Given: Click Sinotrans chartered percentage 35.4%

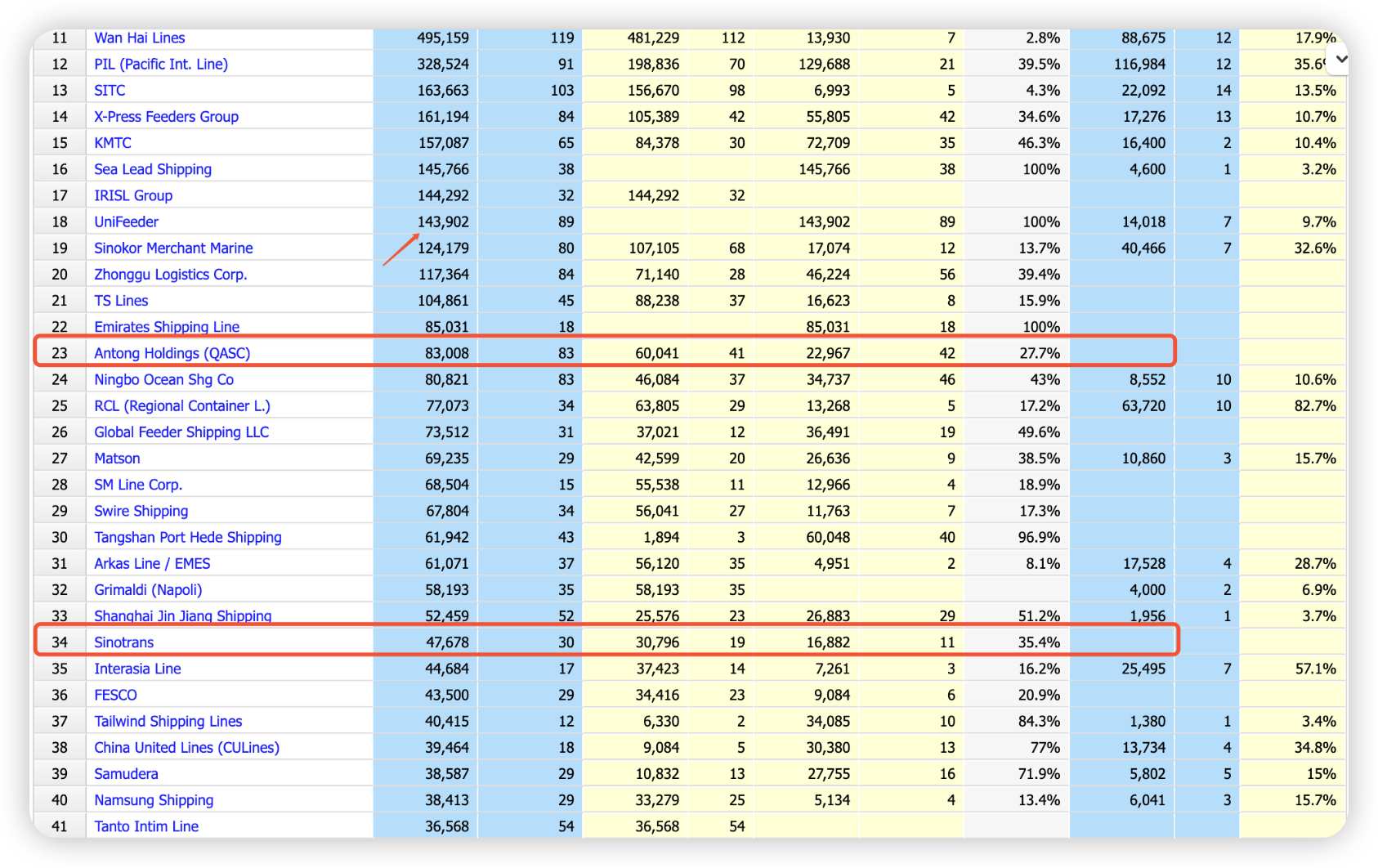Looking at the screenshot, I should pyautogui.click(x=1040, y=642).
